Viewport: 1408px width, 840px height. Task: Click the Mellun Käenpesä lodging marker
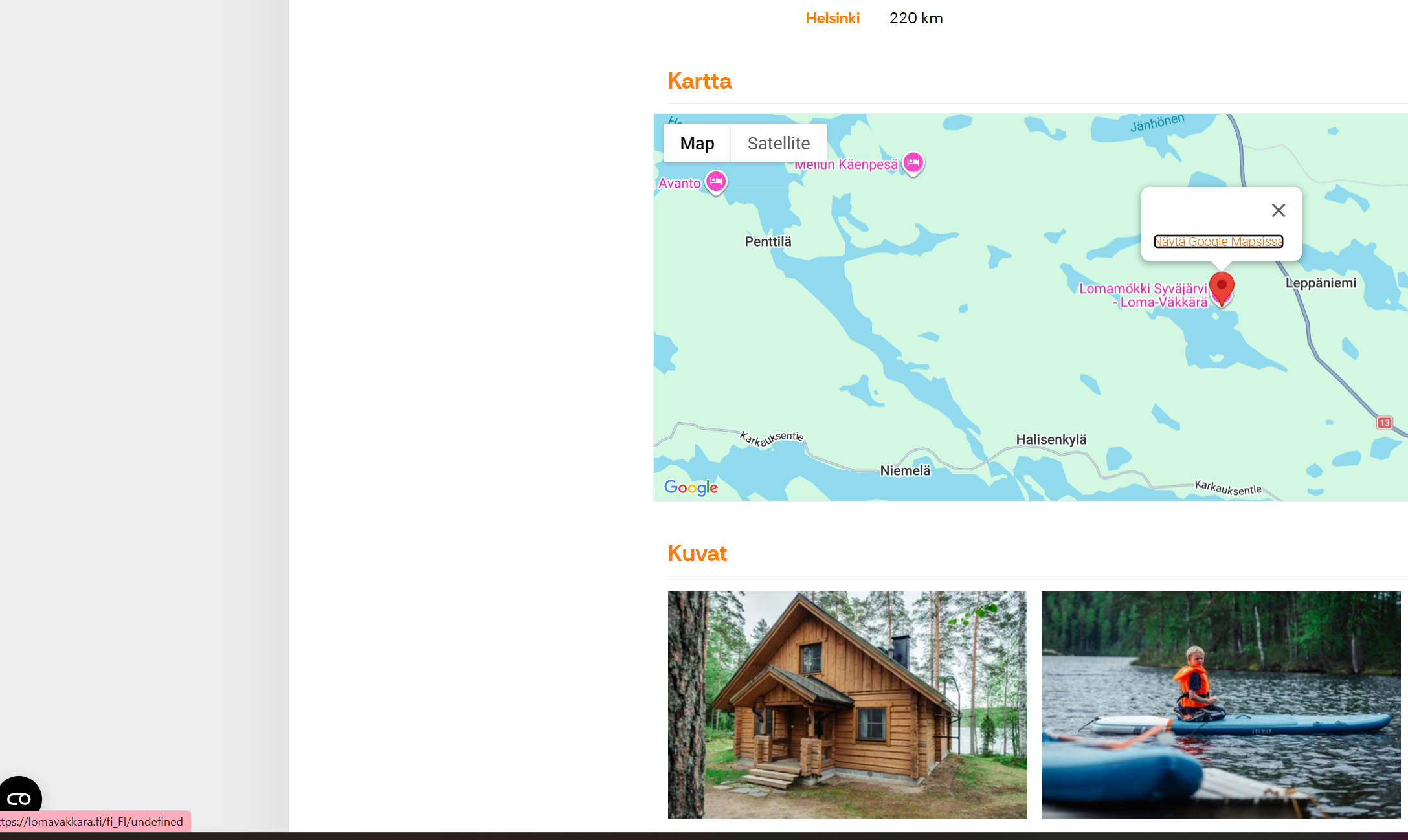tap(913, 162)
